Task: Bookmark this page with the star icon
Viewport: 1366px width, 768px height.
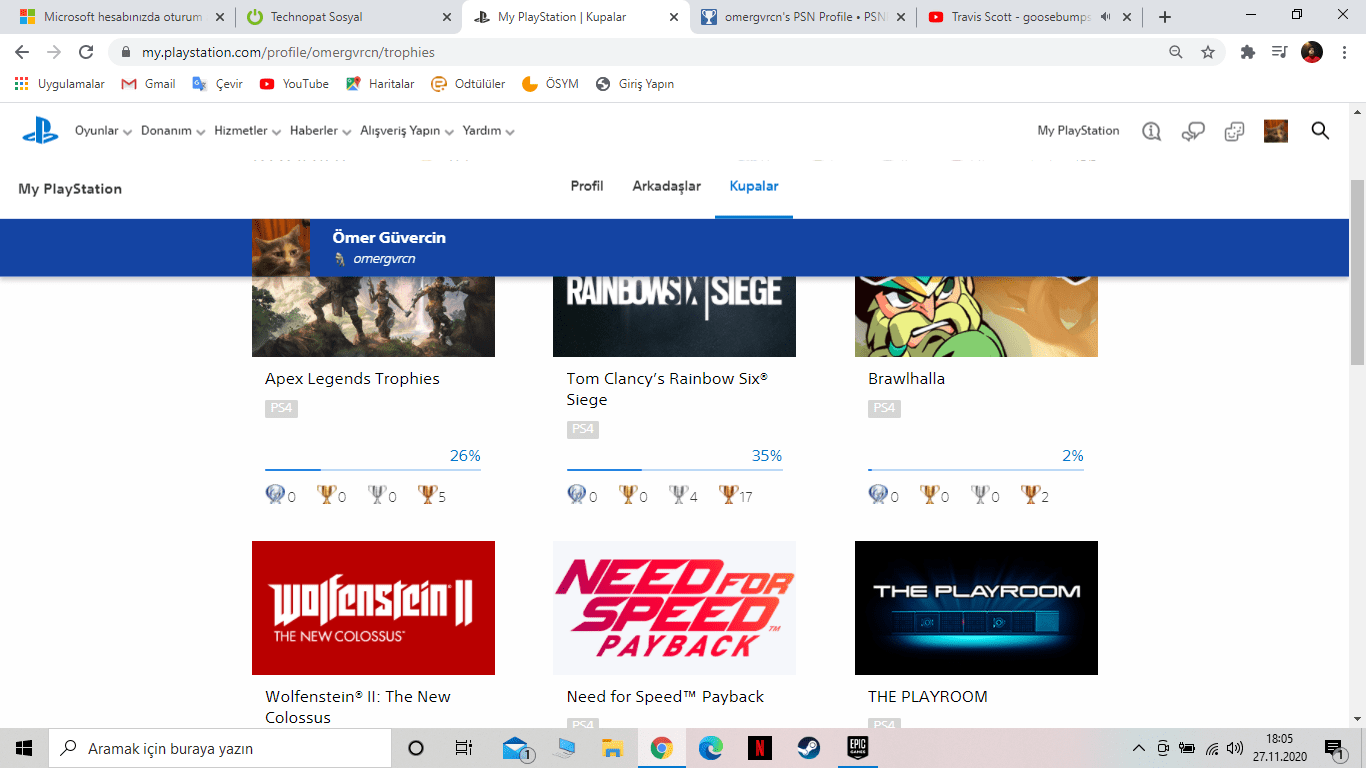Action: coord(1208,52)
